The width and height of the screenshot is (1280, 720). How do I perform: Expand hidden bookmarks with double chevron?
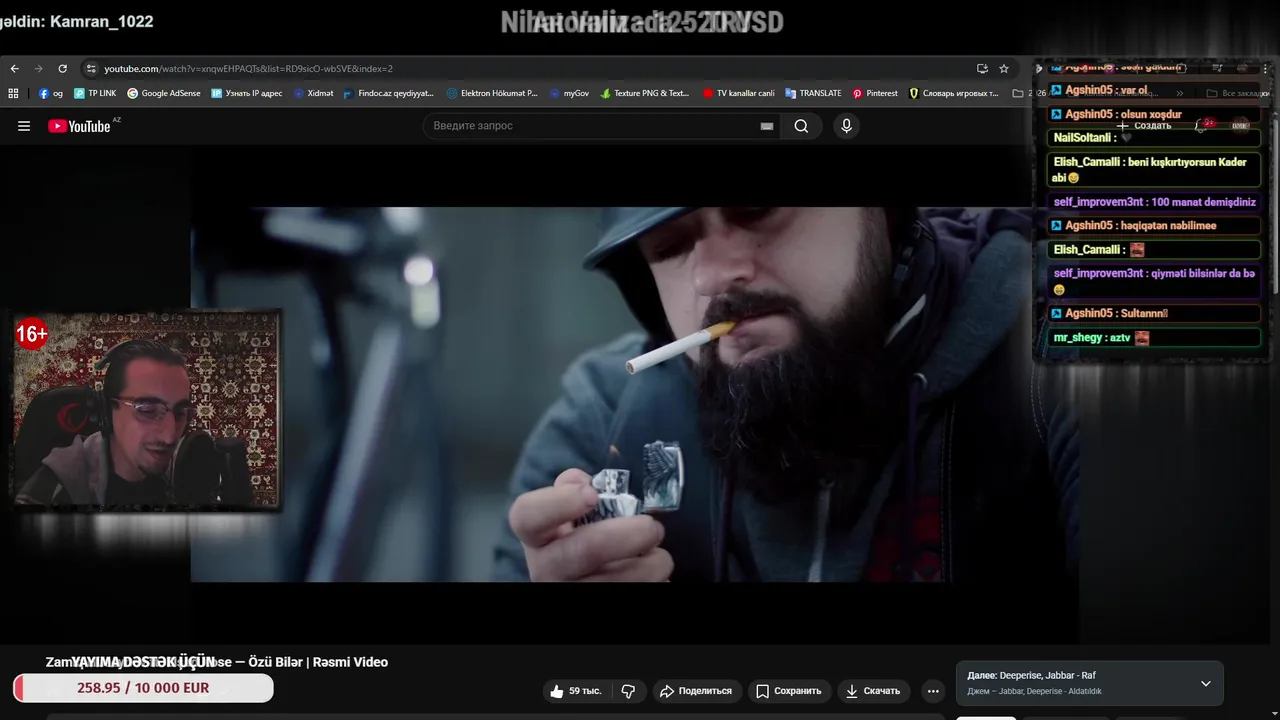pos(1179,93)
